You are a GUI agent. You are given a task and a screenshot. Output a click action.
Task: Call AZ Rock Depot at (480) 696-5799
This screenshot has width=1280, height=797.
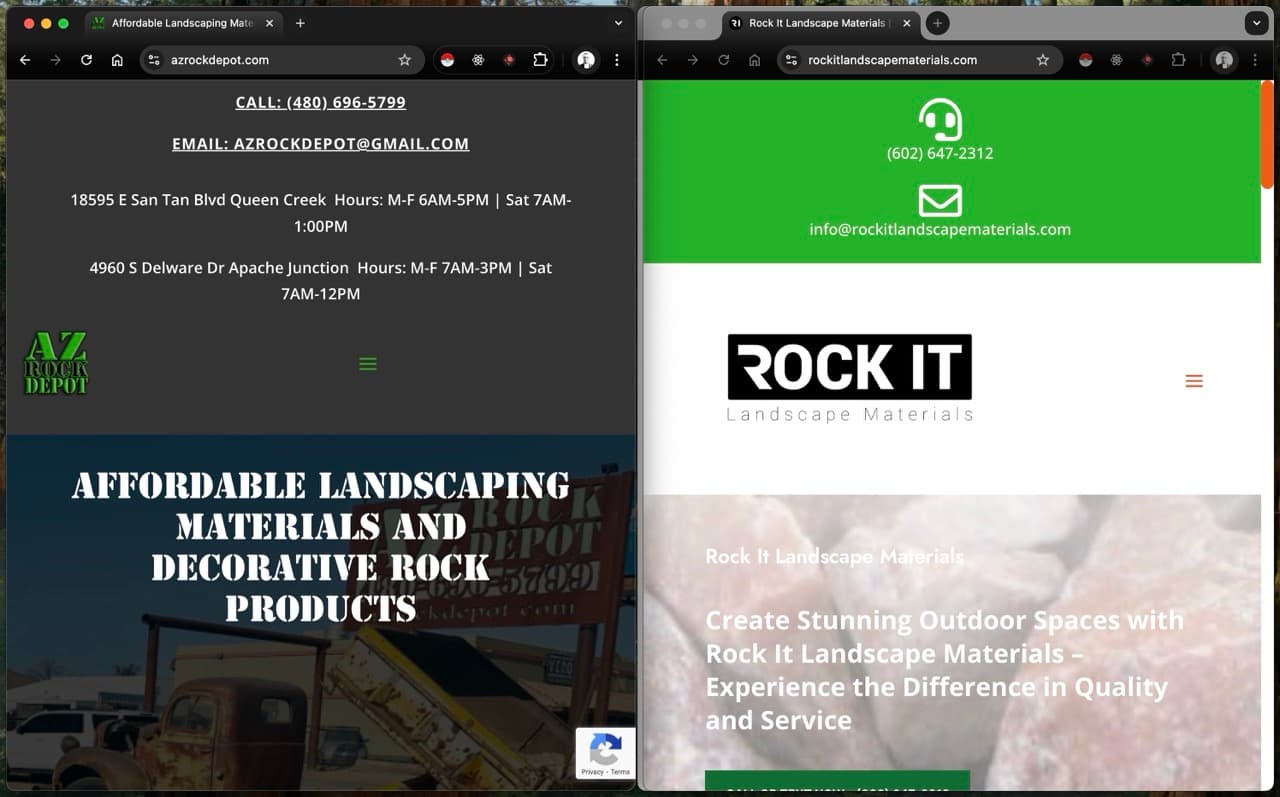coord(320,102)
